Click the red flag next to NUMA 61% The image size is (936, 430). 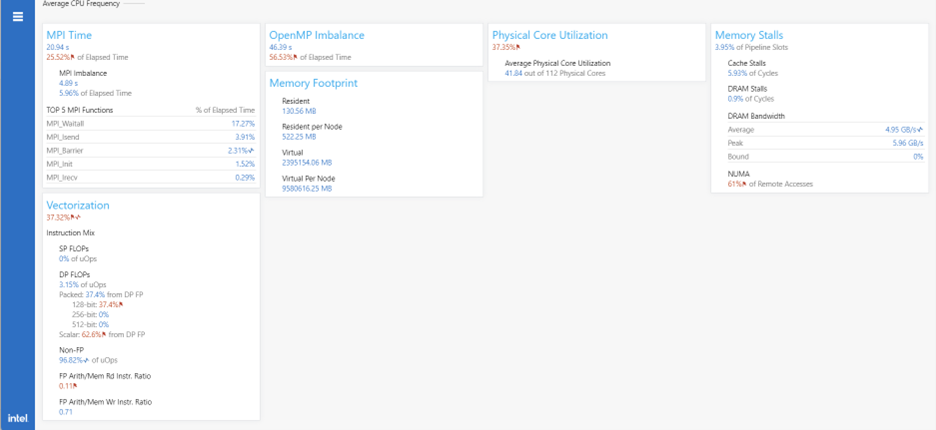[x=745, y=184]
